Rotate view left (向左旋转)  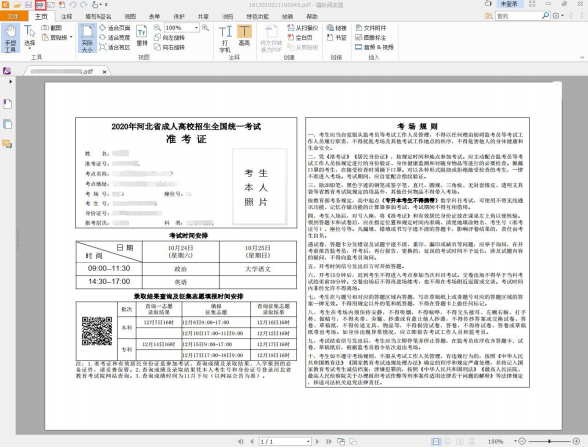170,37
